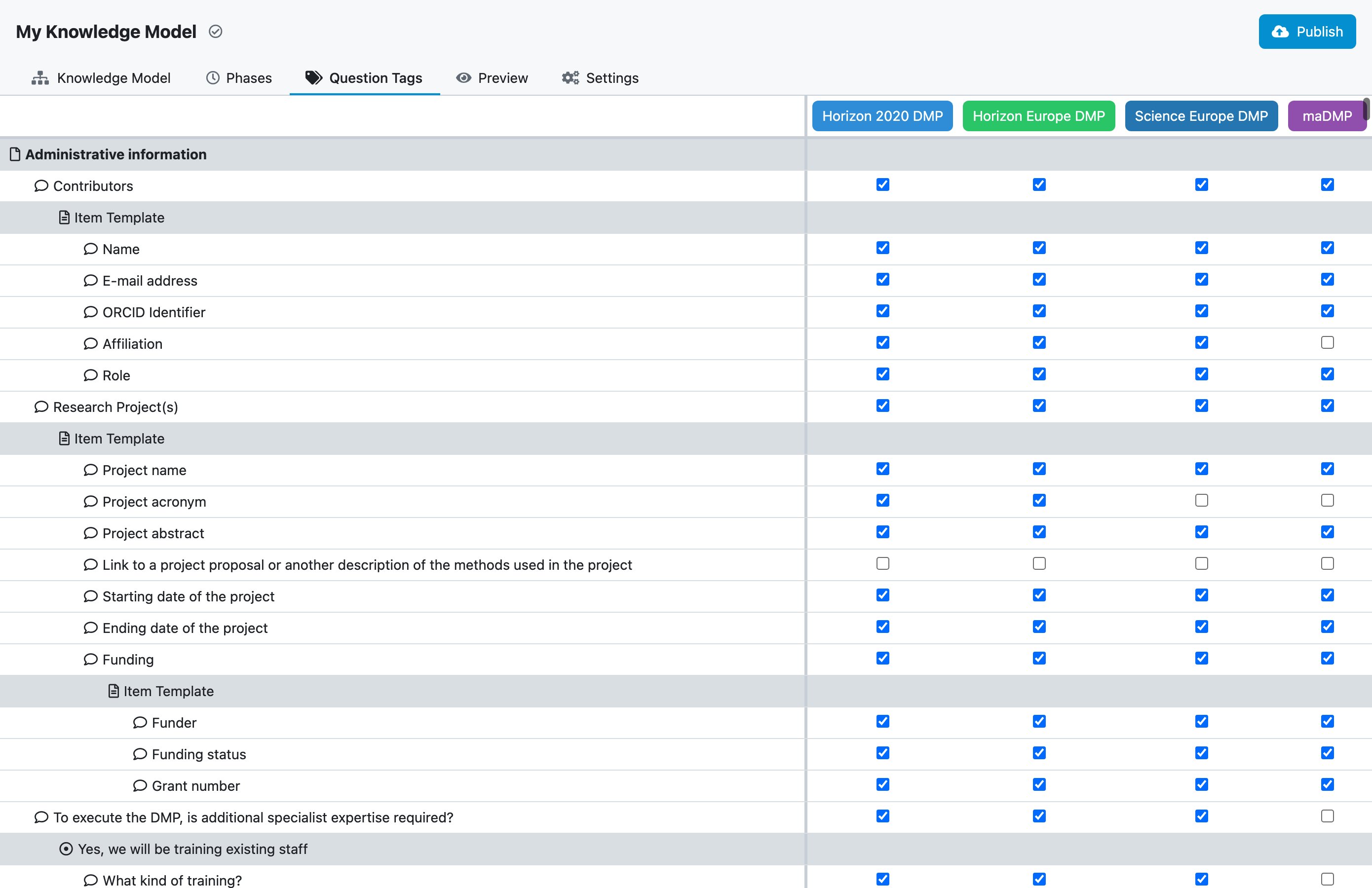This screenshot has height=888, width=1372.
Task: Click the cloud upload icon in Publish
Action: point(1280,32)
